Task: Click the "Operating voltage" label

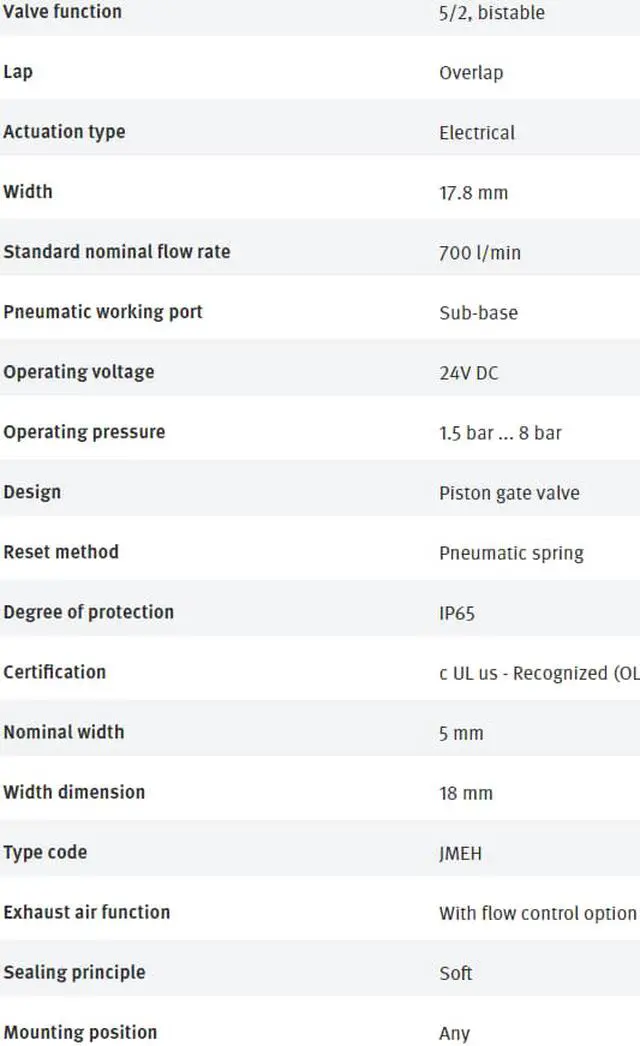Action: tap(79, 372)
